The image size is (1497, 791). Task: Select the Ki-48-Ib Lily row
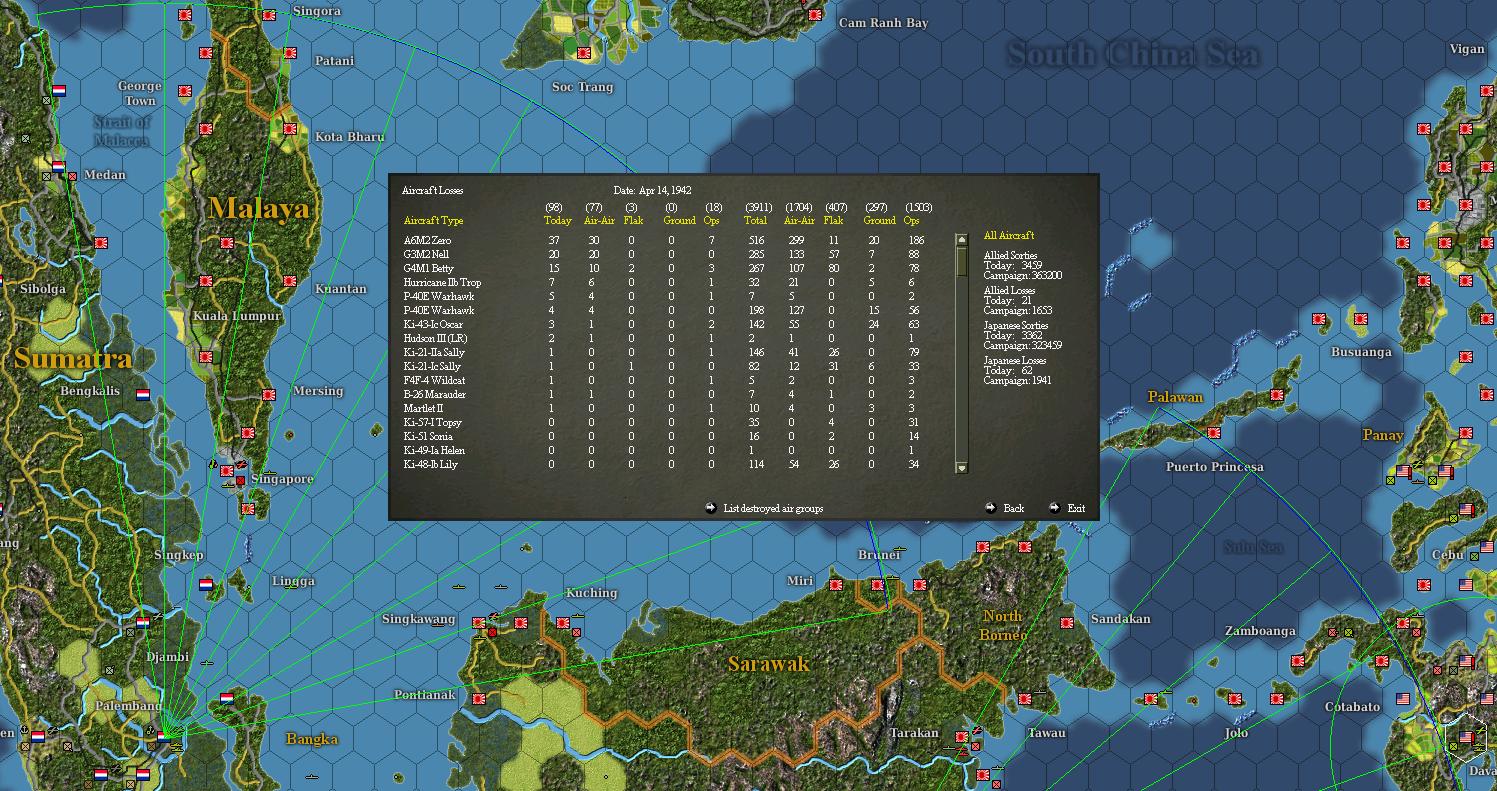663,464
